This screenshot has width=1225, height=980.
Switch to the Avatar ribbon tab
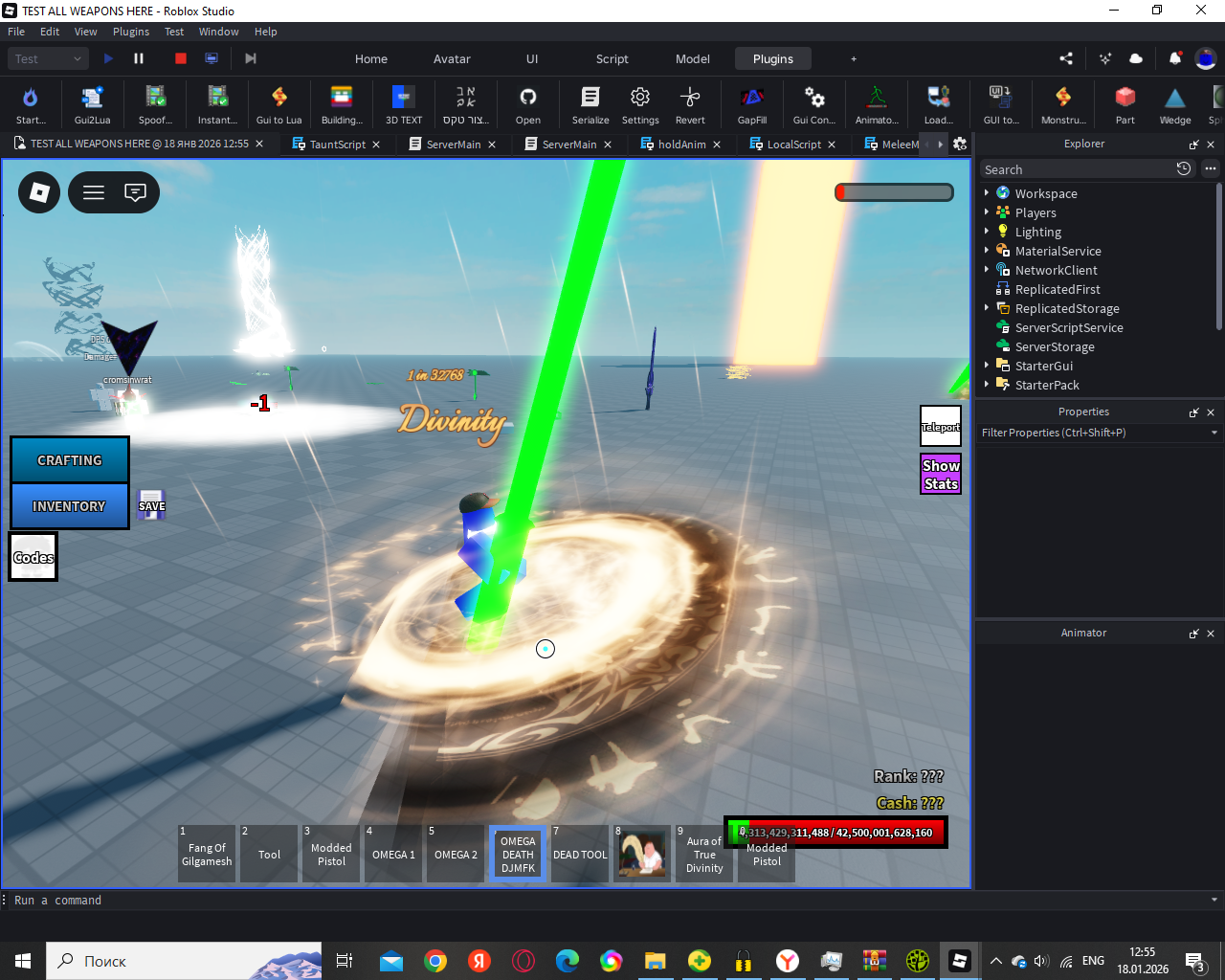(x=452, y=58)
